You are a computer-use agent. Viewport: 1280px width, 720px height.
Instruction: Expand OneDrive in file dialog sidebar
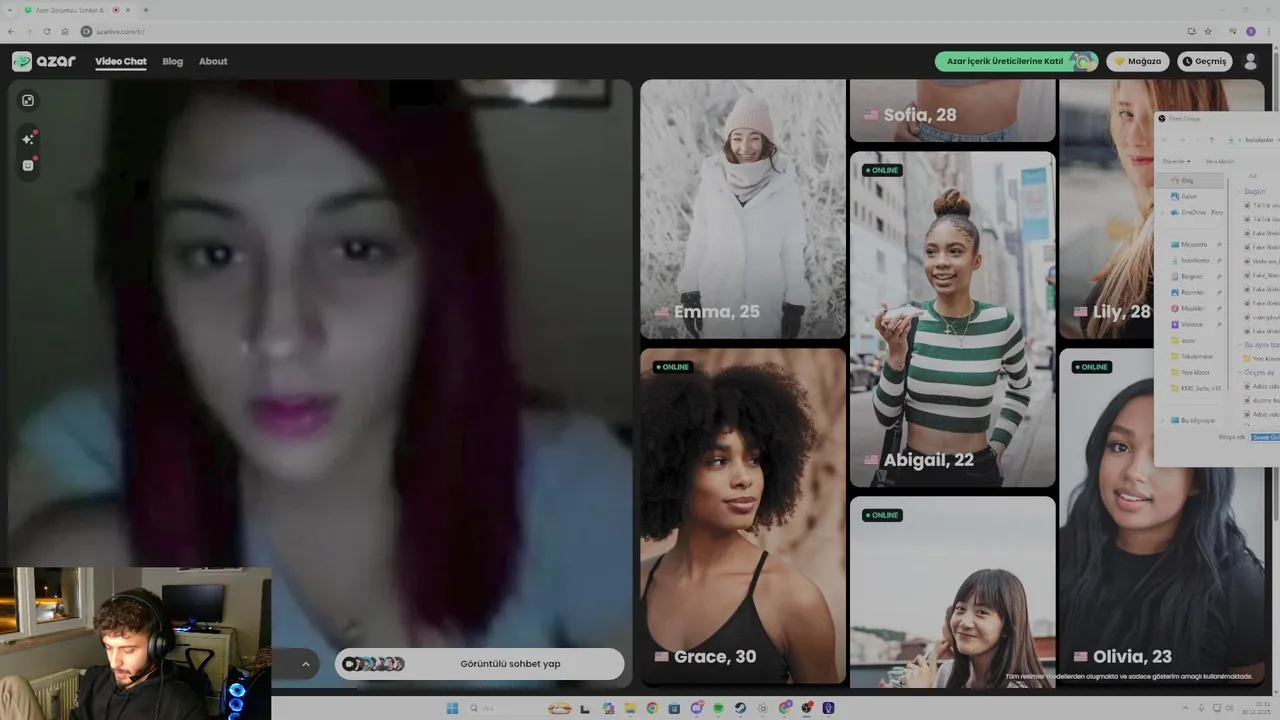(x=1162, y=212)
